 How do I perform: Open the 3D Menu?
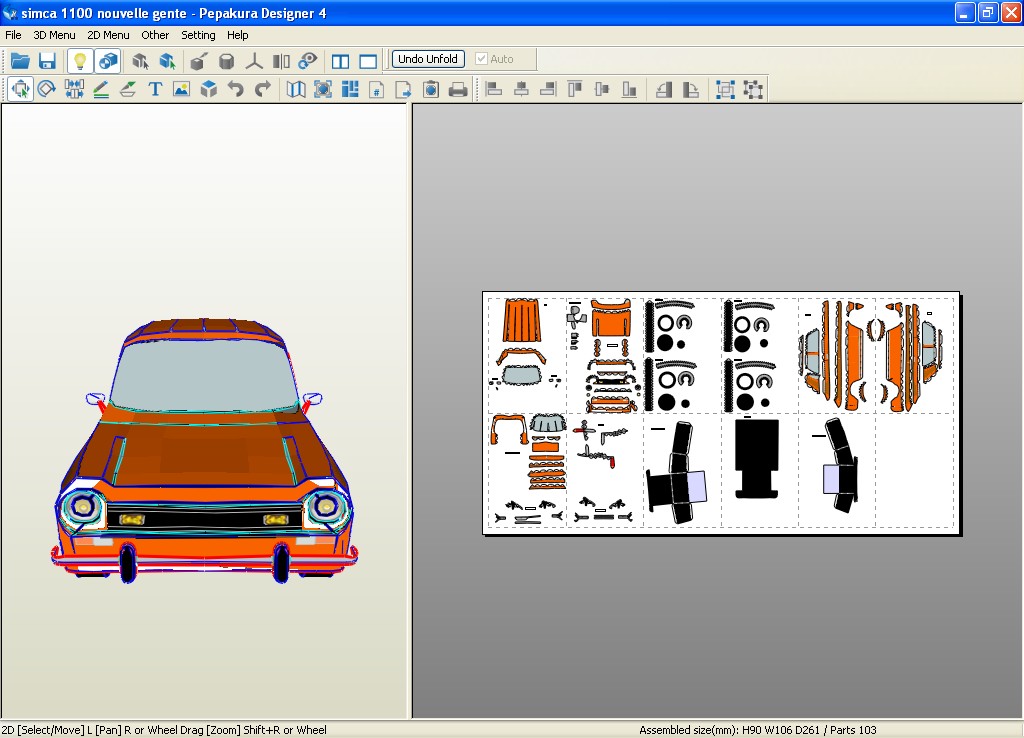[x=54, y=35]
